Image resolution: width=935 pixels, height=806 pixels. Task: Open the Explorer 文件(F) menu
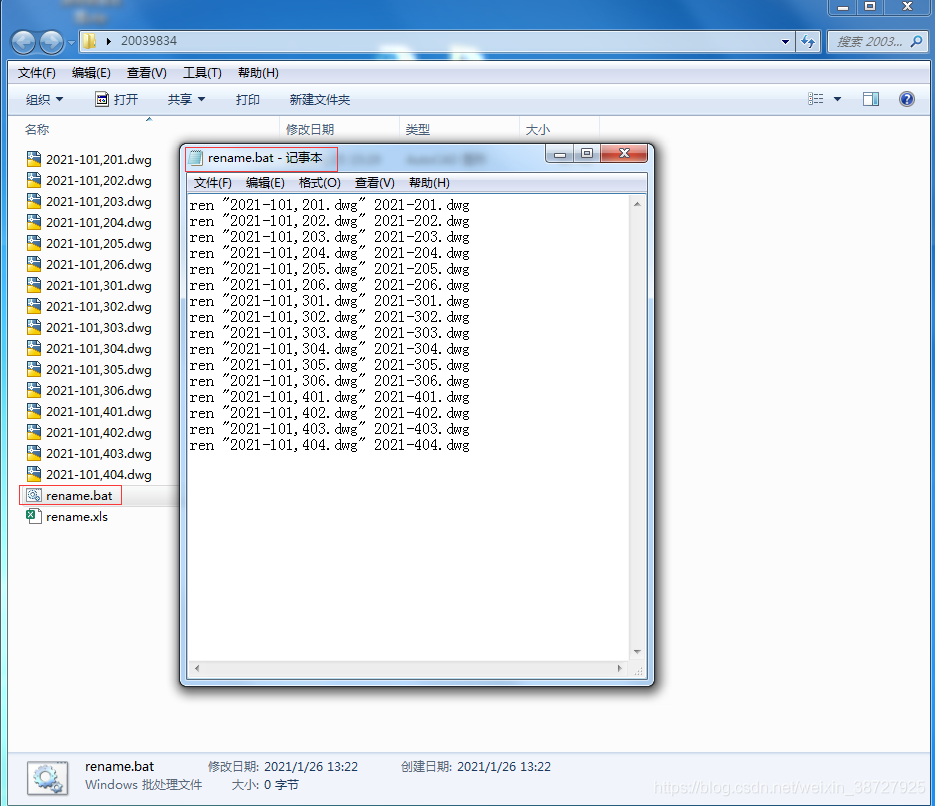36,73
